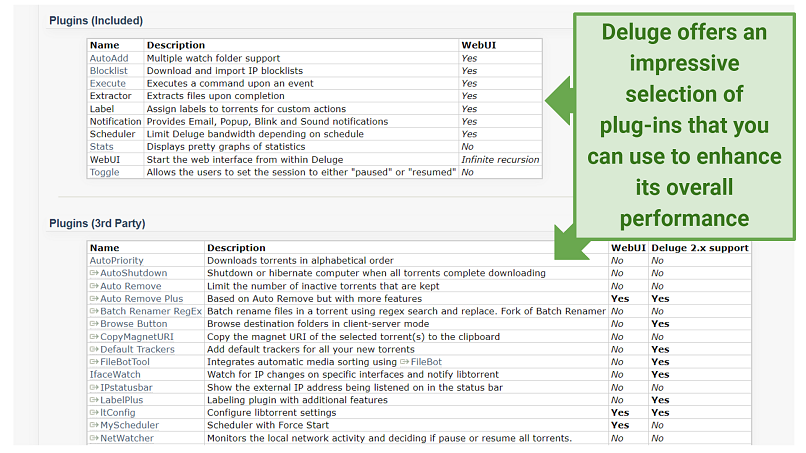The image size is (806, 453).
Task: Click WebUI 'Yes' cell for ltConfig row
Action: pyautogui.click(x=620, y=413)
